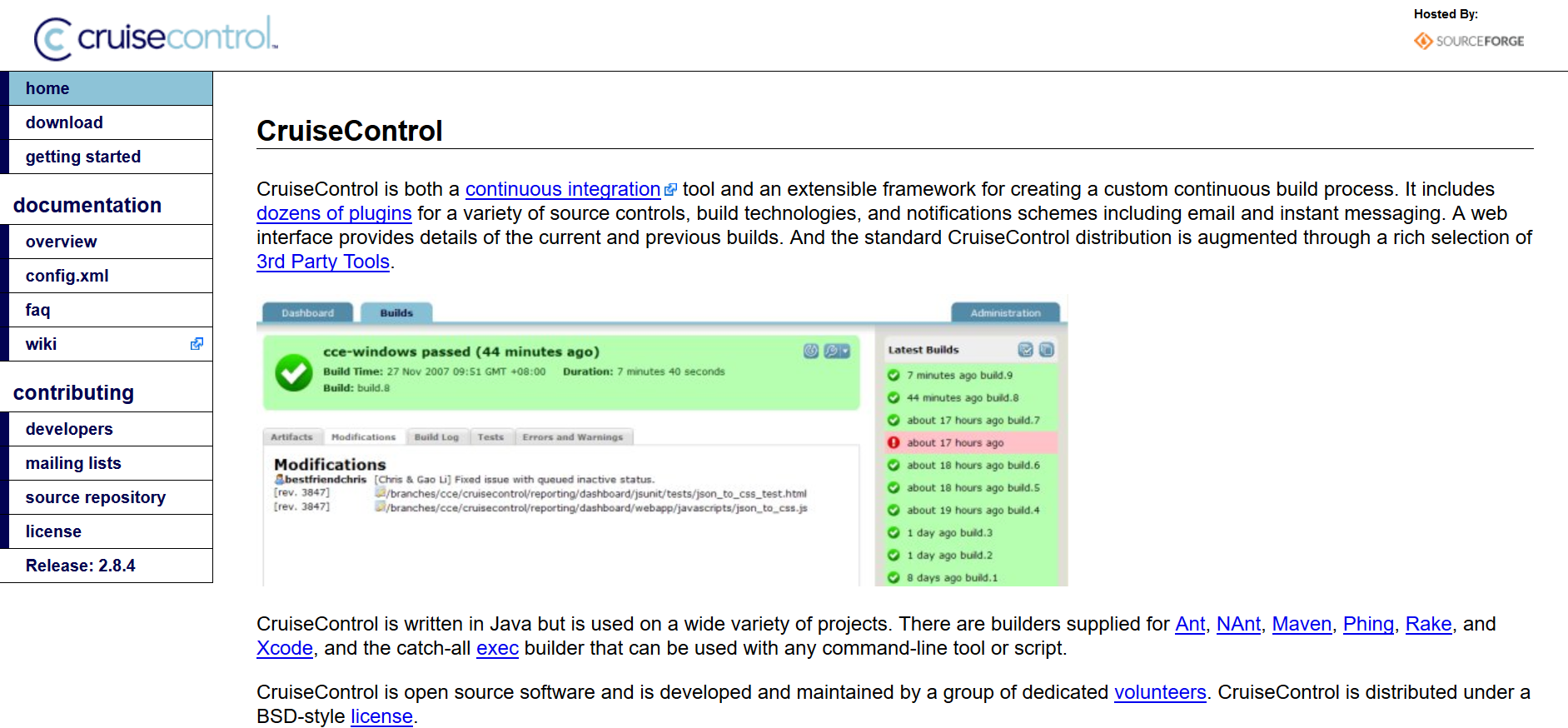
Task: Open the SourceForge hosted-by logo
Action: (1469, 41)
